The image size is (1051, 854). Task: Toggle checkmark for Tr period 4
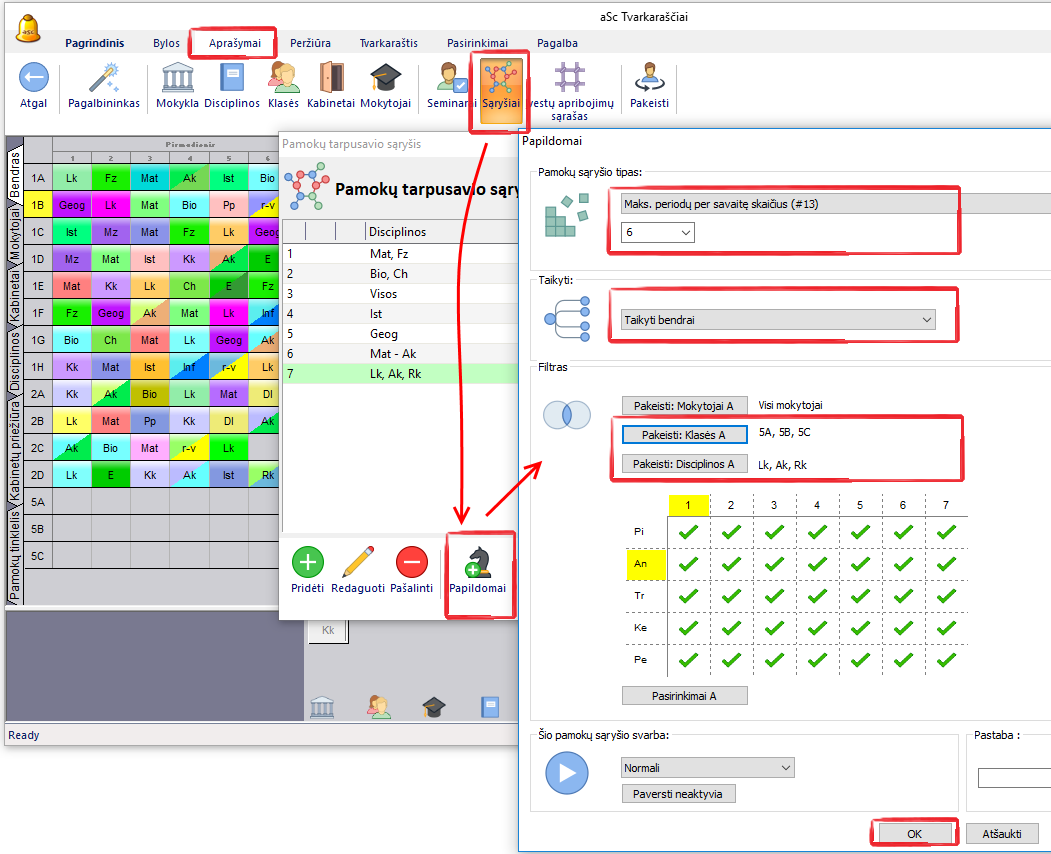click(817, 596)
